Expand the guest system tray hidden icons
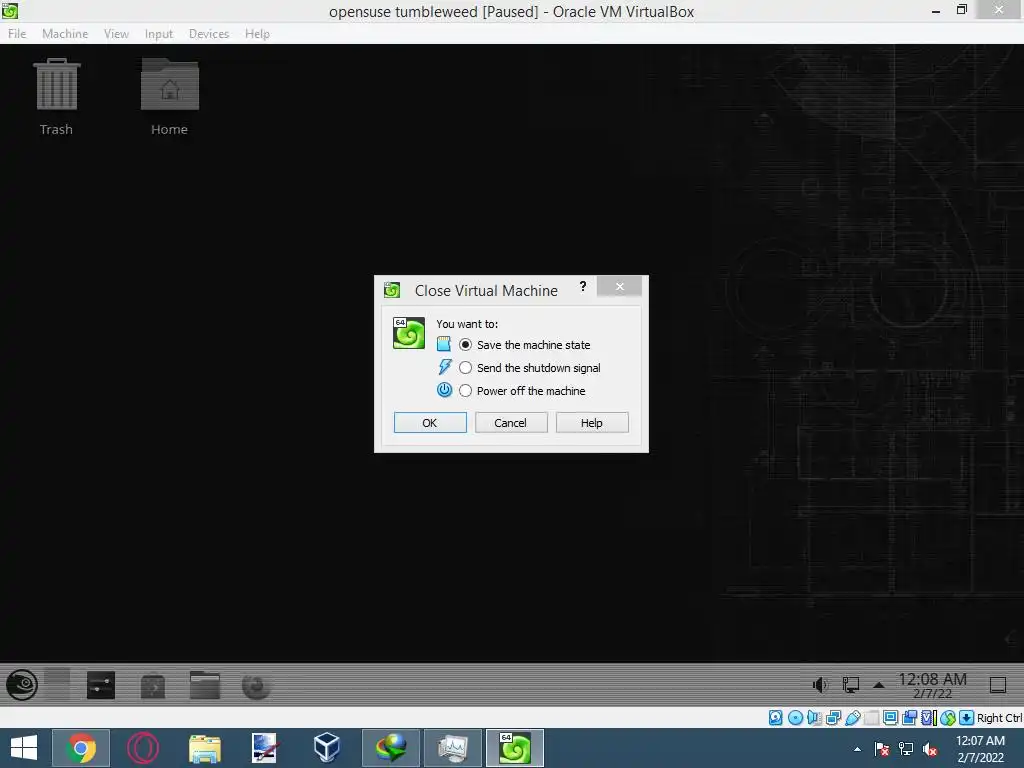 click(879, 685)
